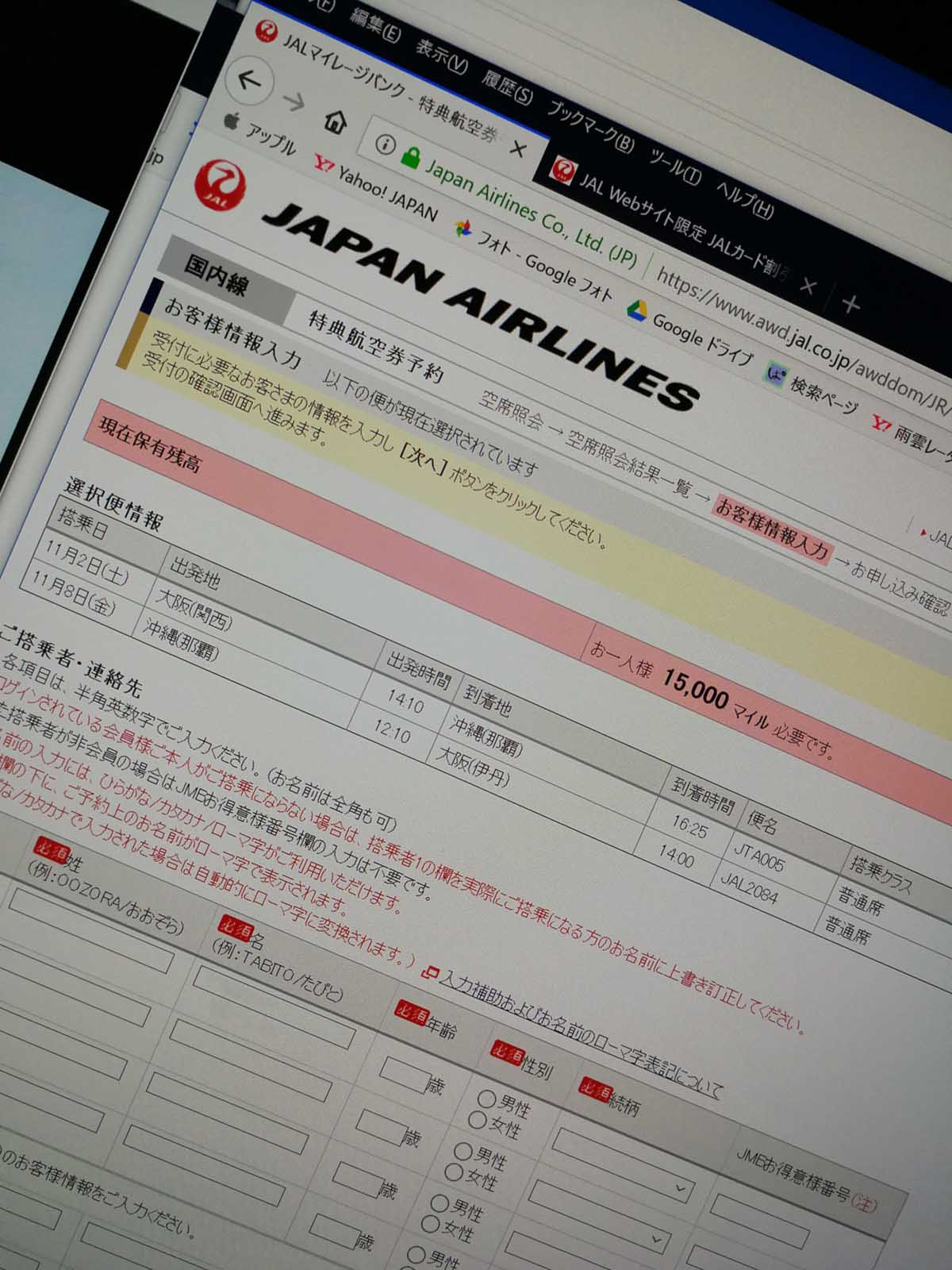
Task: Open 入力補助およびお名前のローマ字表記について link
Action: (x=580, y=1035)
